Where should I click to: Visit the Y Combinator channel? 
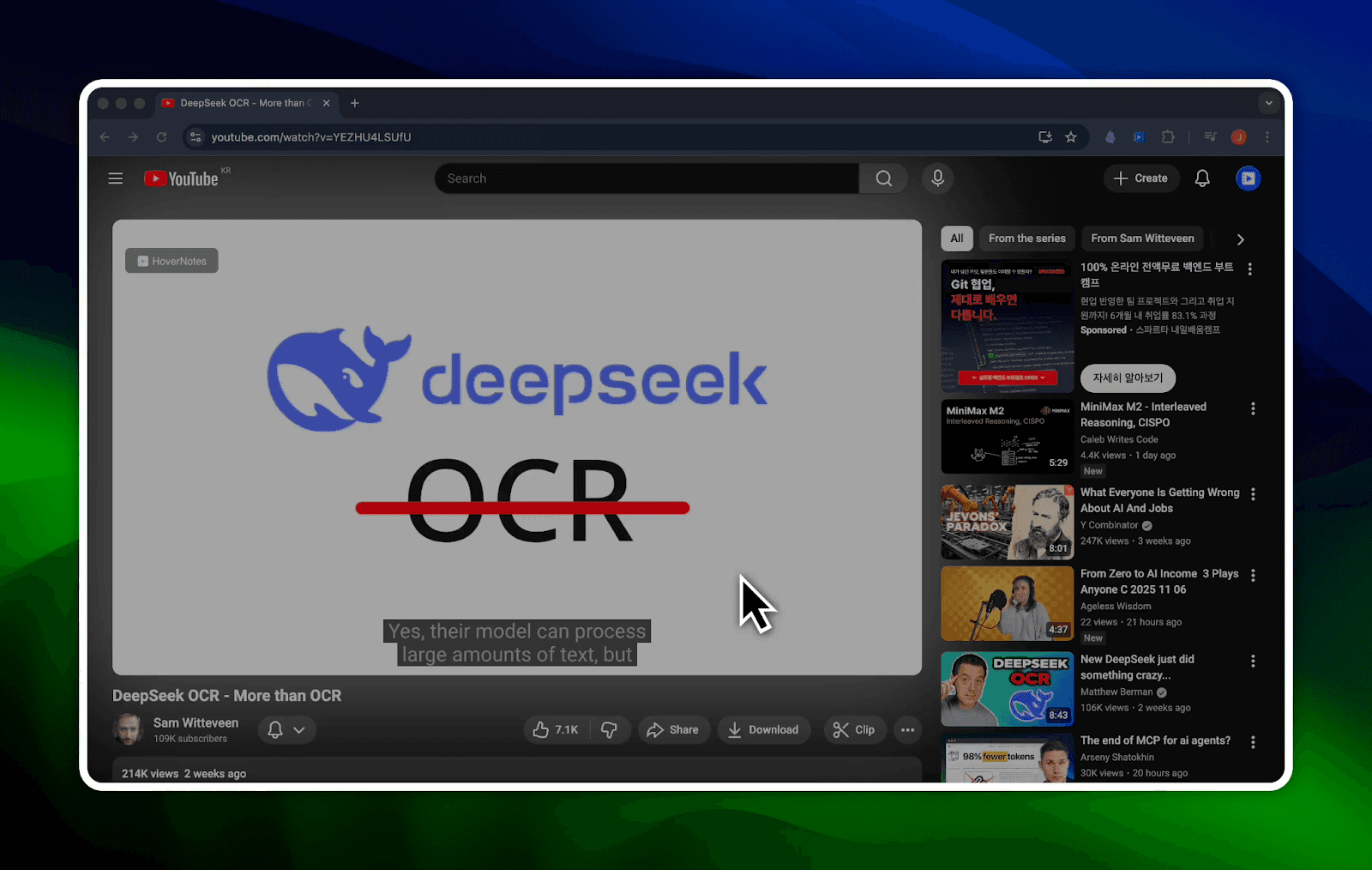tap(1110, 525)
